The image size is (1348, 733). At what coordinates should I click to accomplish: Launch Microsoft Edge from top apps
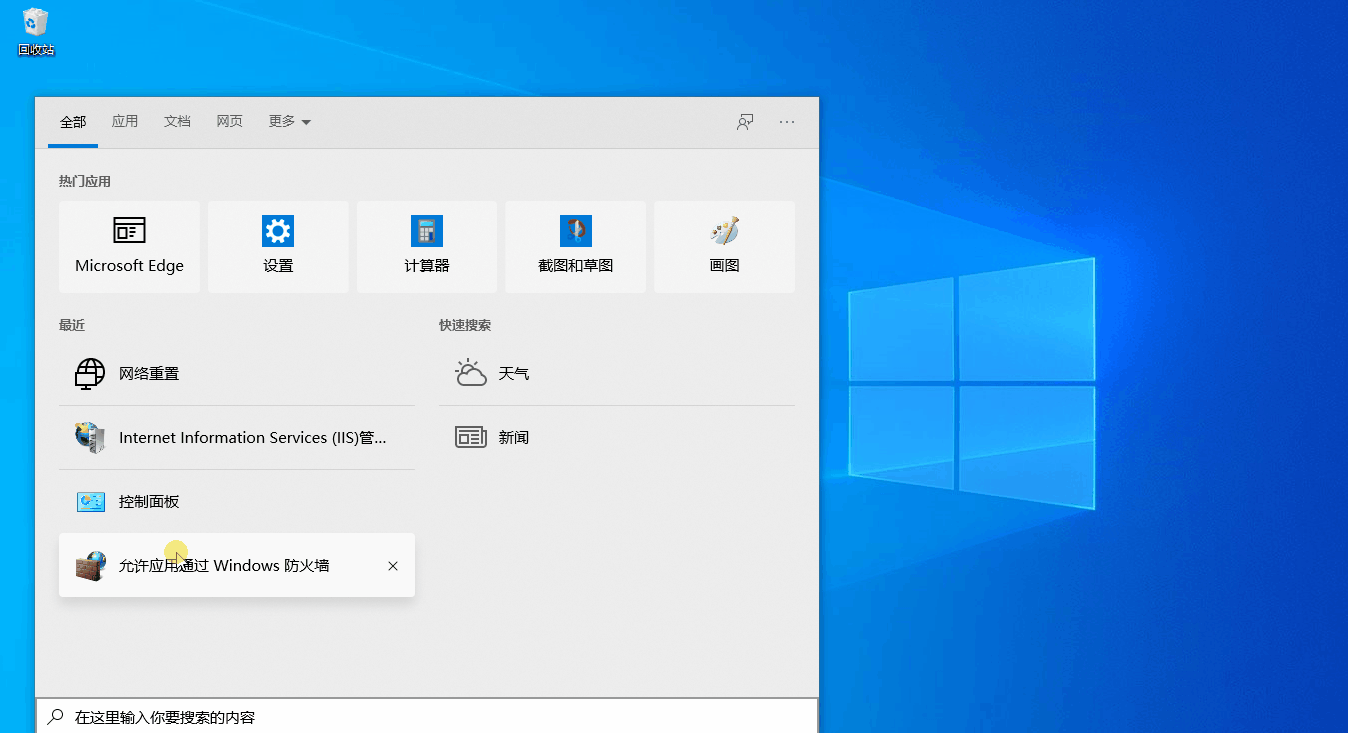[x=129, y=247]
